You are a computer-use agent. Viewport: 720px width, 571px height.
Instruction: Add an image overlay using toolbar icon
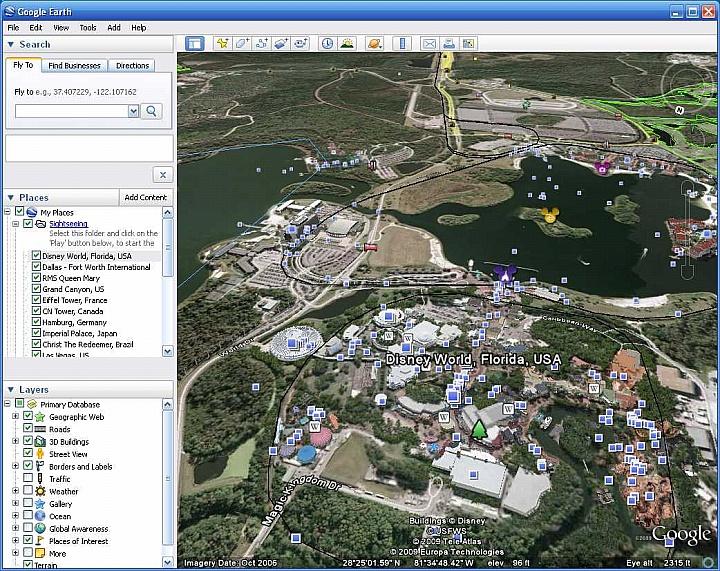[281, 44]
